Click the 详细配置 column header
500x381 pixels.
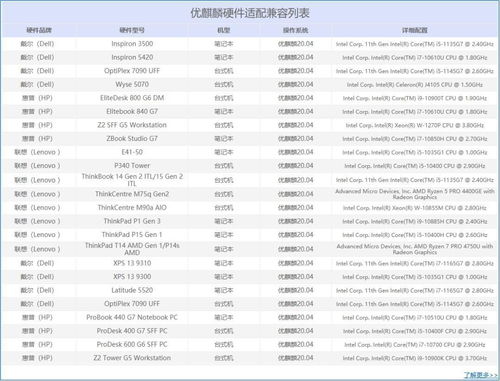414,30
